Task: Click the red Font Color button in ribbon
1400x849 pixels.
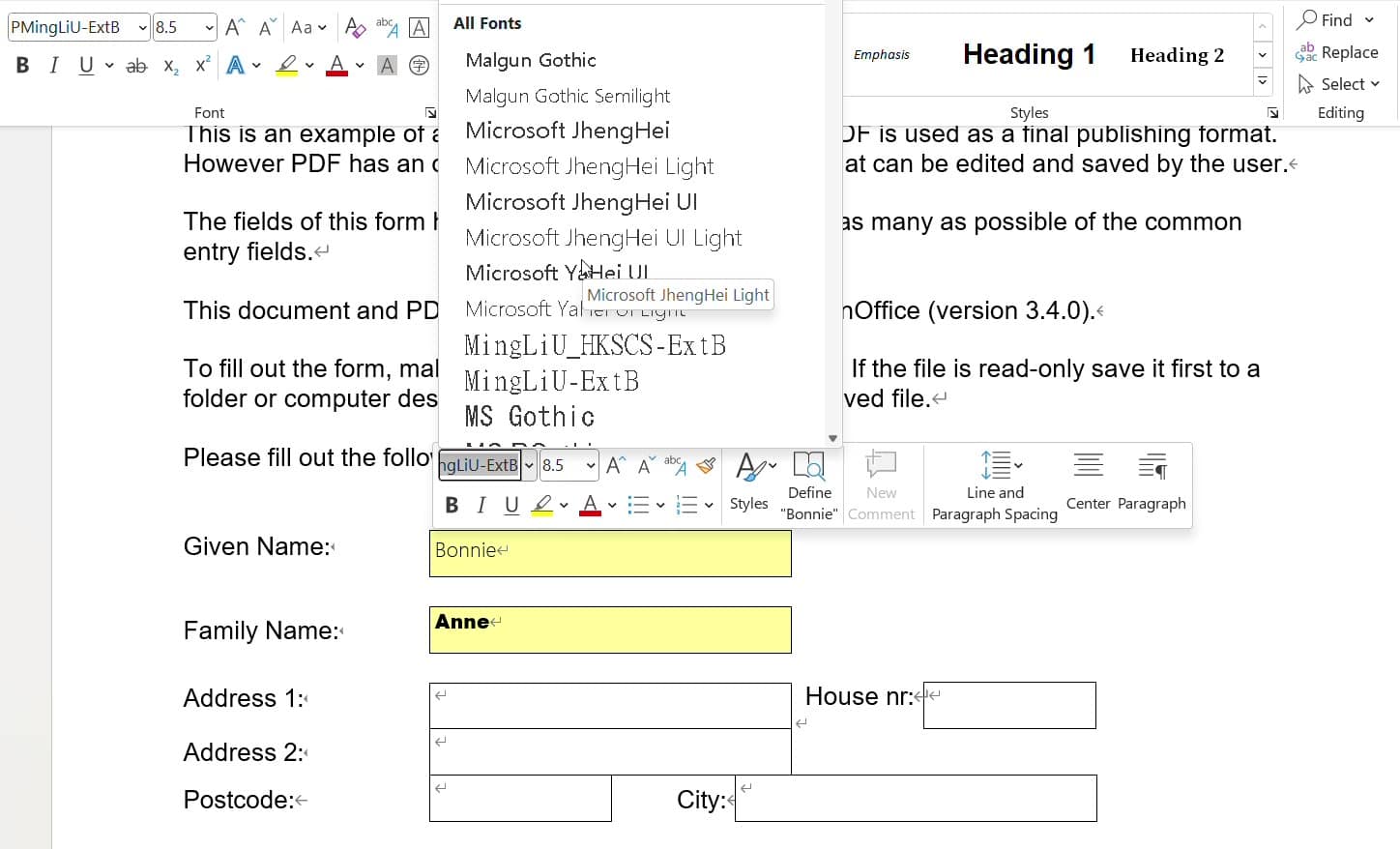Action: pos(336,65)
